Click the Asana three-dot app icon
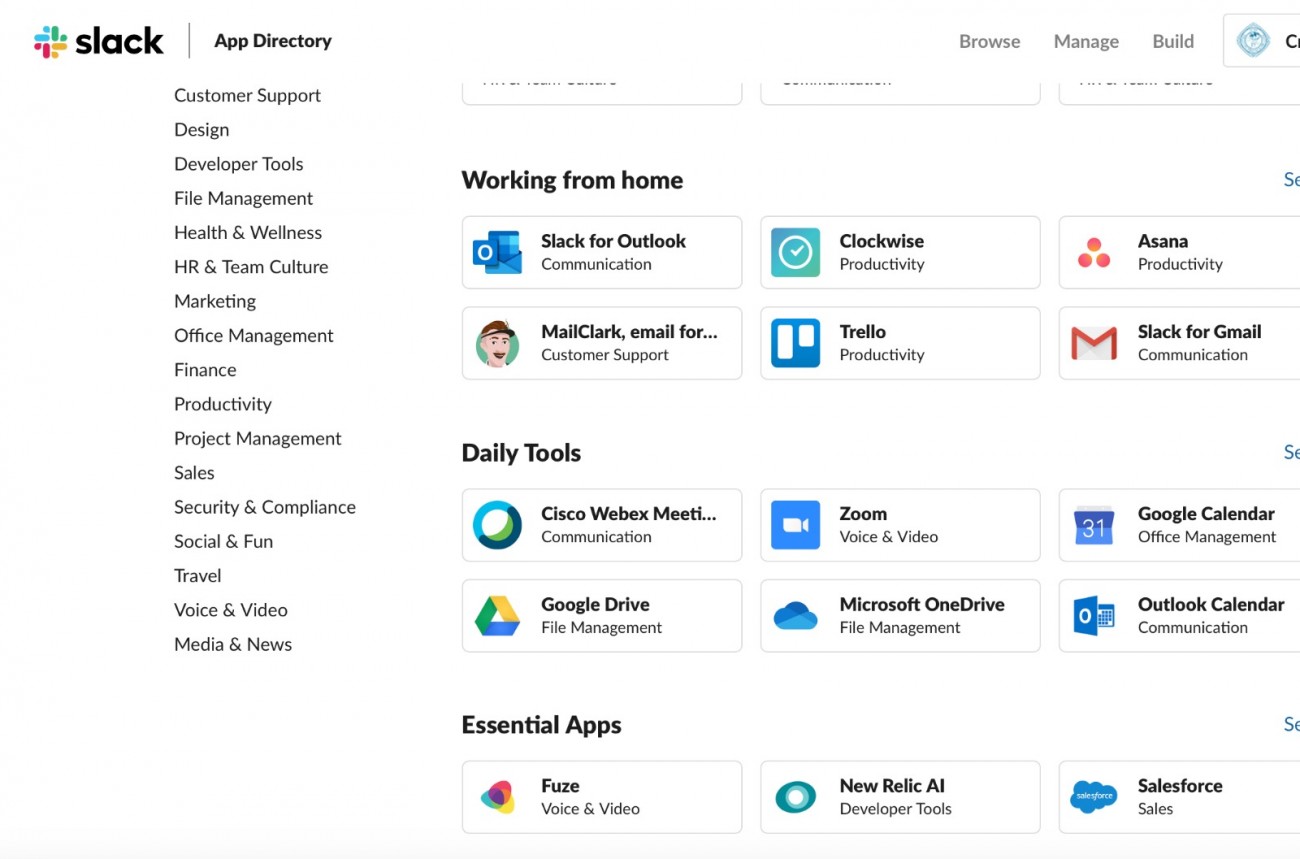 pyautogui.click(x=1094, y=253)
